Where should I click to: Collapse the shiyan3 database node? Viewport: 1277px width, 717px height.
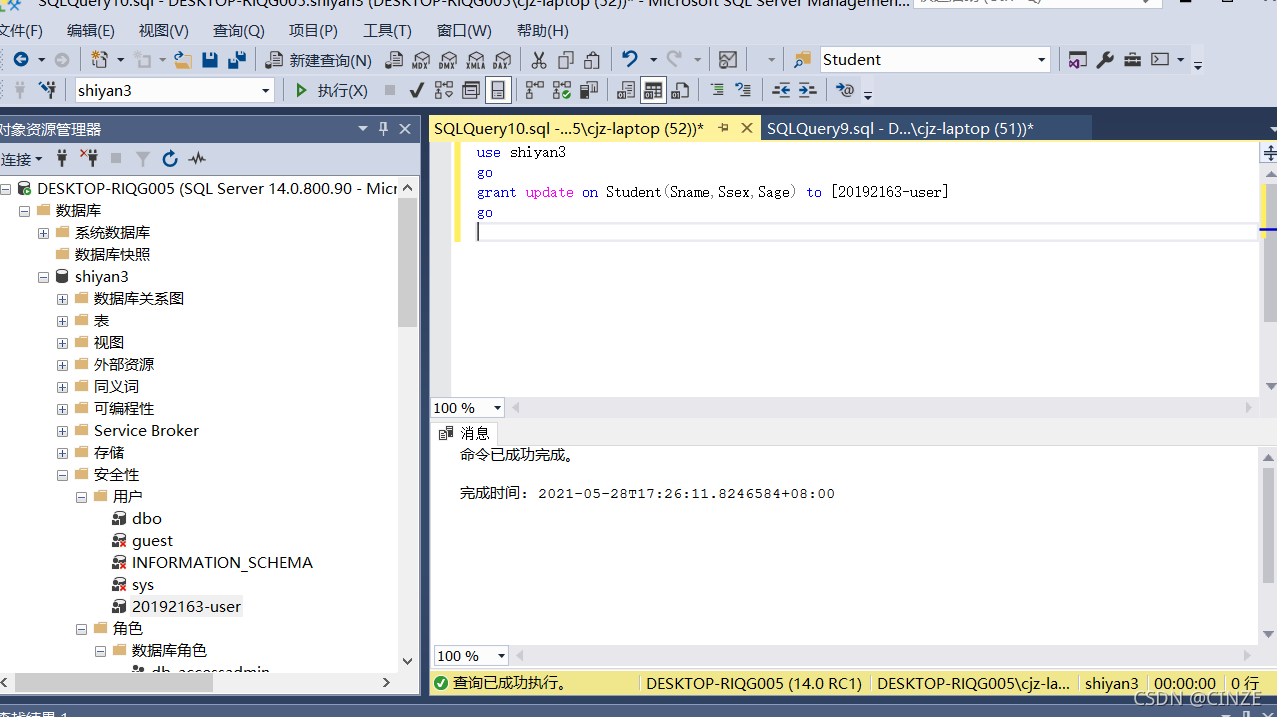point(43,277)
